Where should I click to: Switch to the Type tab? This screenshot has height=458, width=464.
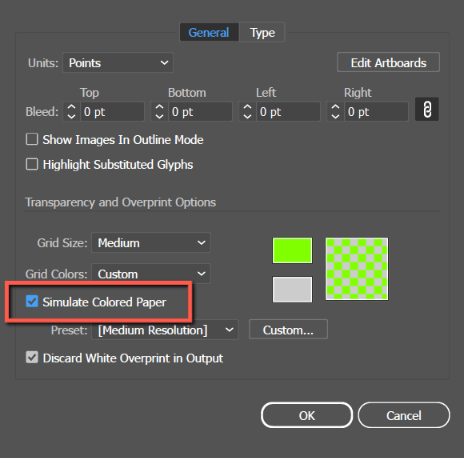[x=262, y=32]
